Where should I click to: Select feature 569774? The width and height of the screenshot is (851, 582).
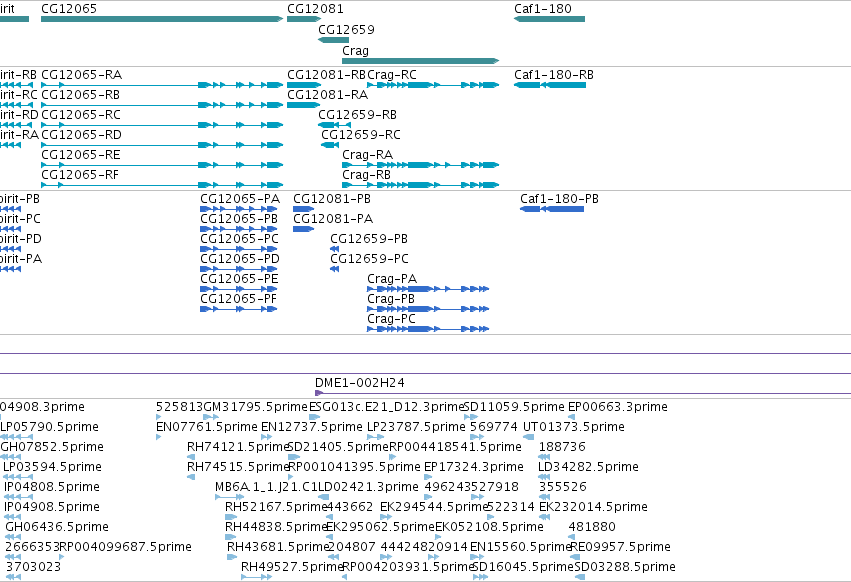tap(494, 427)
